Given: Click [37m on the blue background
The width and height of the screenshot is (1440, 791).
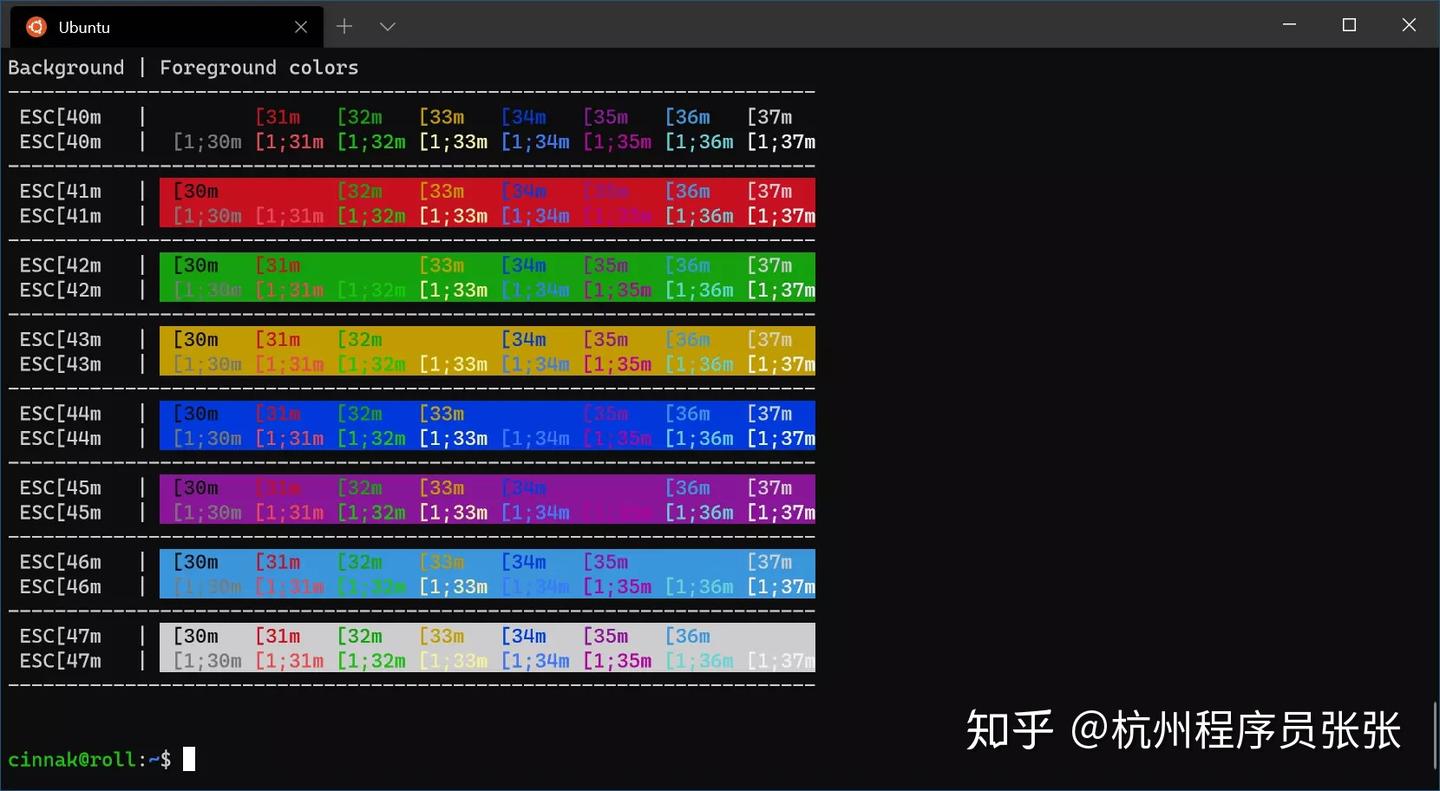Looking at the screenshot, I should [x=770, y=413].
